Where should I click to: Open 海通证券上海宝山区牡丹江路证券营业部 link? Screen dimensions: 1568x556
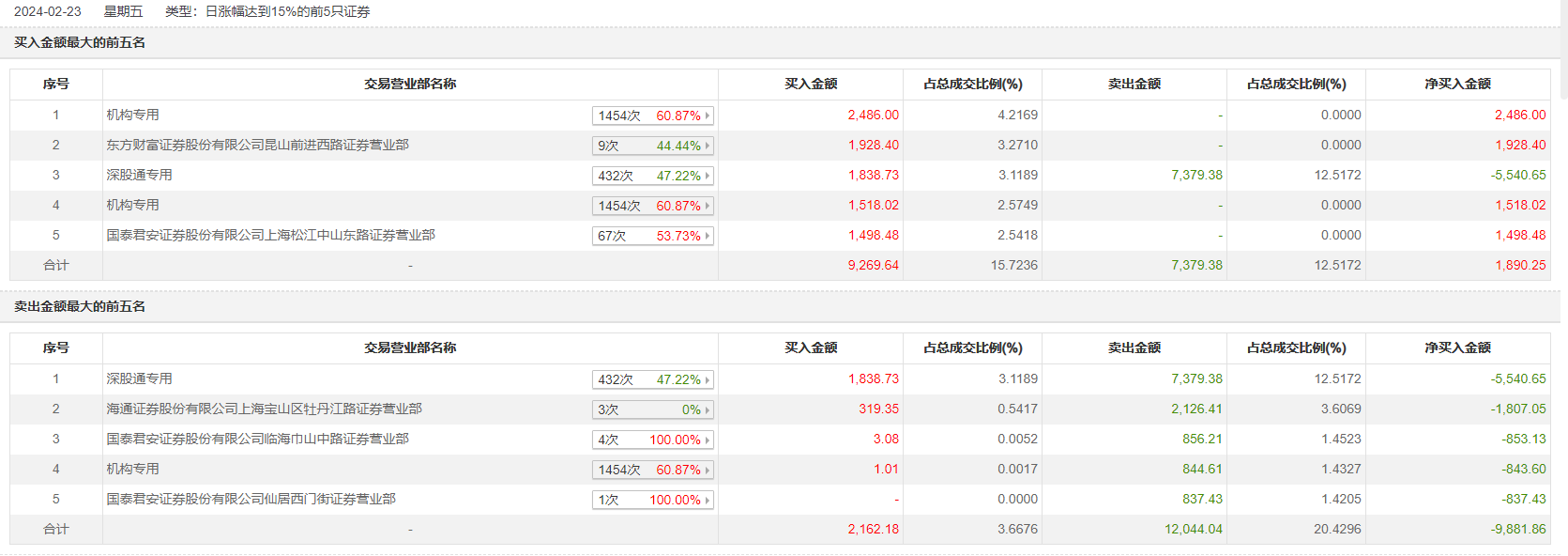264,409
